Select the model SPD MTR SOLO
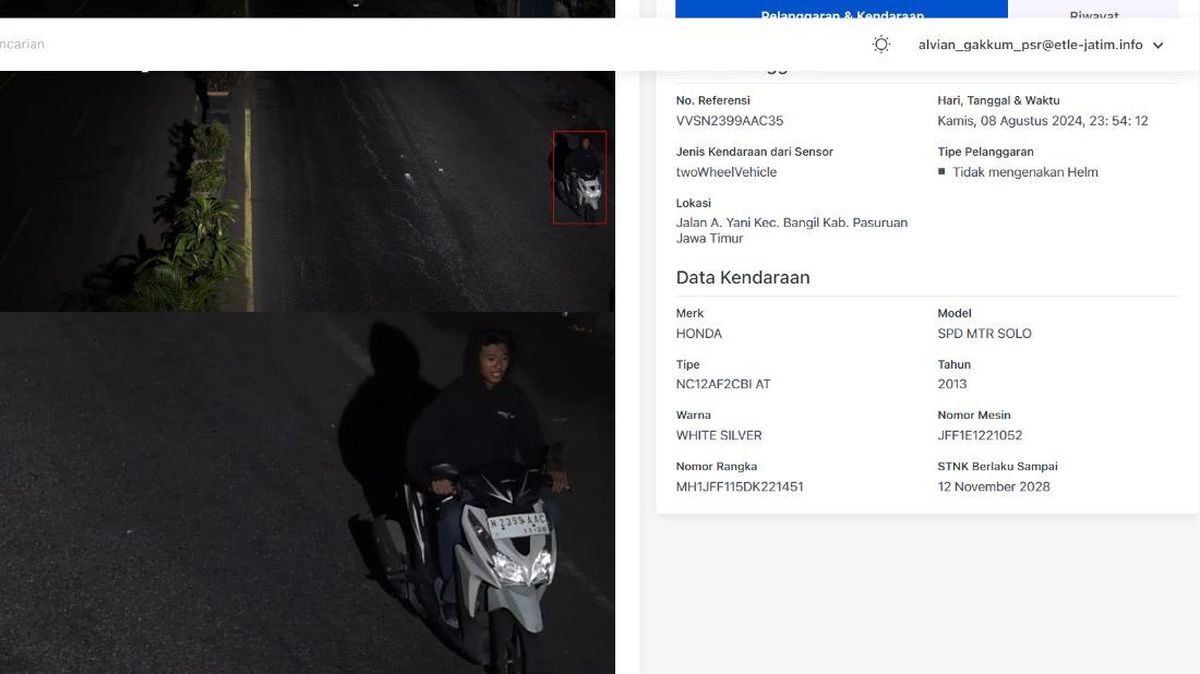 [985, 333]
